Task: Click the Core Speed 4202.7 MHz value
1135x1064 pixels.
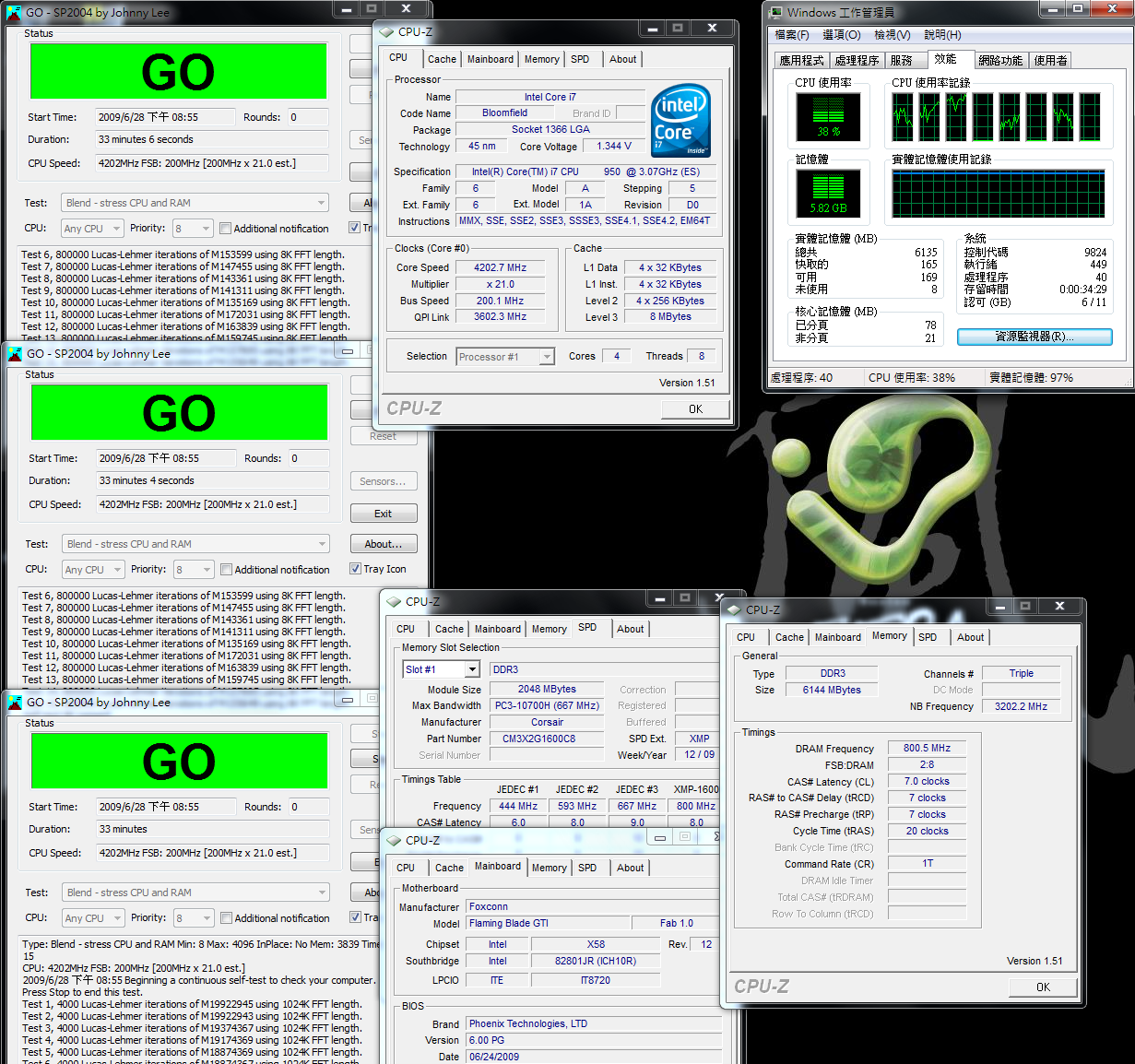Action: pyautogui.click(x=500, y=267)
